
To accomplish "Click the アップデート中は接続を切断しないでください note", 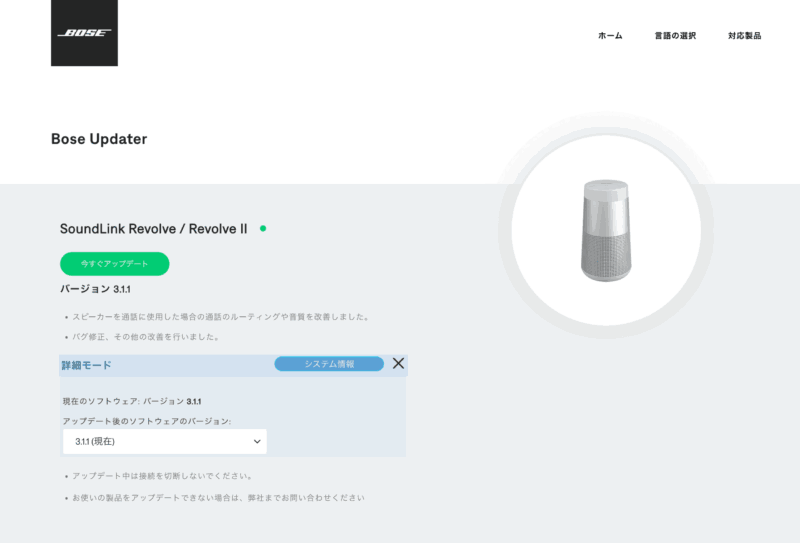I will point(162,476).
